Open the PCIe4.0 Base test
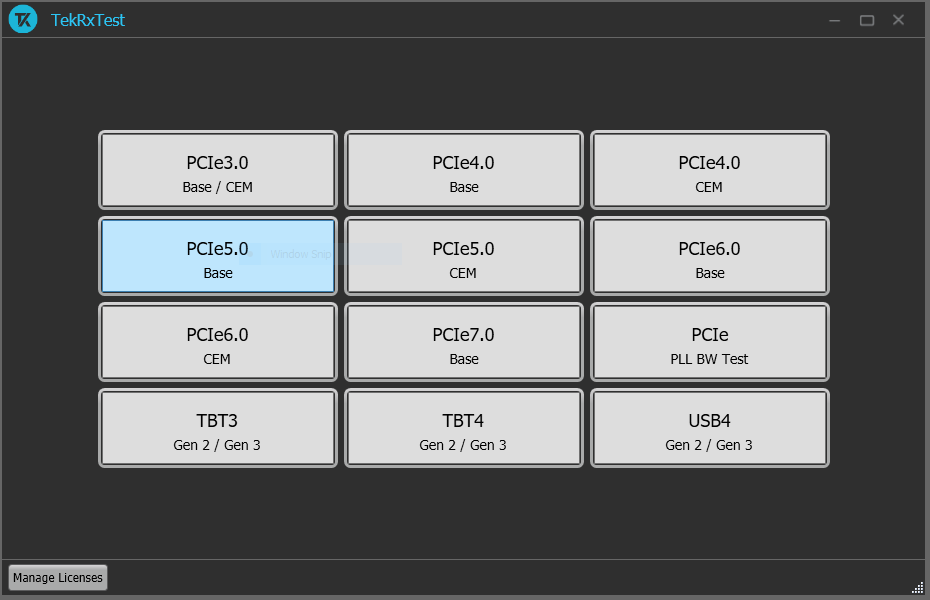930x600 pixels. pyautogui.click(x=463, y=171)
